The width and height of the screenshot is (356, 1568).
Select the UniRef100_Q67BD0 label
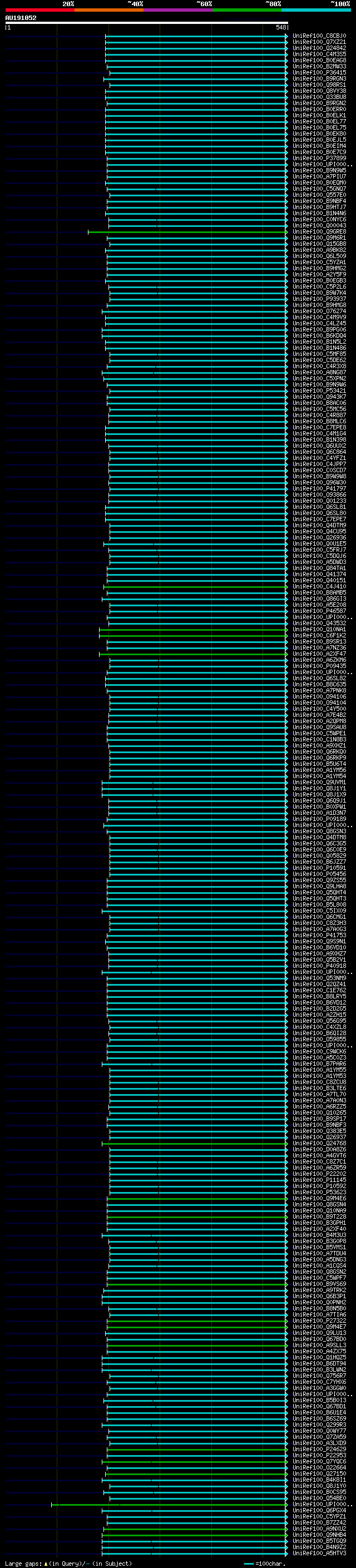pos(319,1339)
